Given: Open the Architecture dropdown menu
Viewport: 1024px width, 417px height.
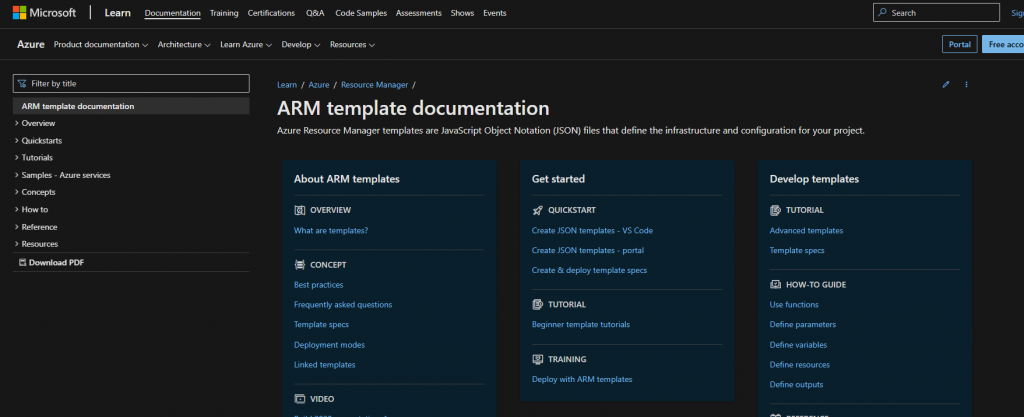Looking at the screenshot, I should [184, 45].
